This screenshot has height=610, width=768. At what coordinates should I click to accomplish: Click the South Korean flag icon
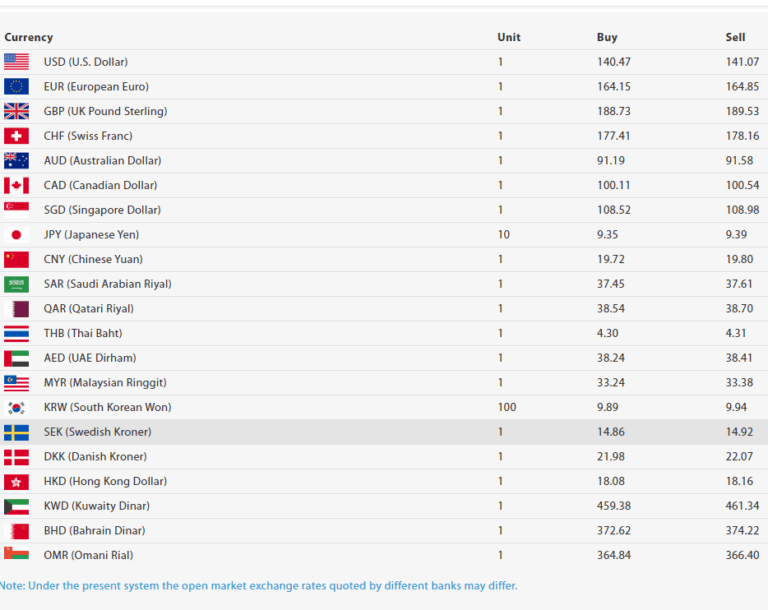tap(16, 407)
